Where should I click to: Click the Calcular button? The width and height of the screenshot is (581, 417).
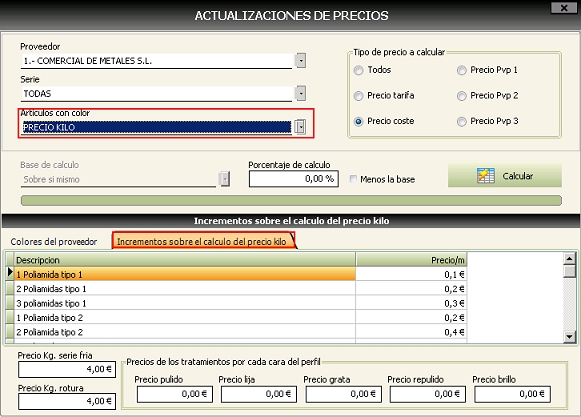pyautogui.click(x=505, y=175)
